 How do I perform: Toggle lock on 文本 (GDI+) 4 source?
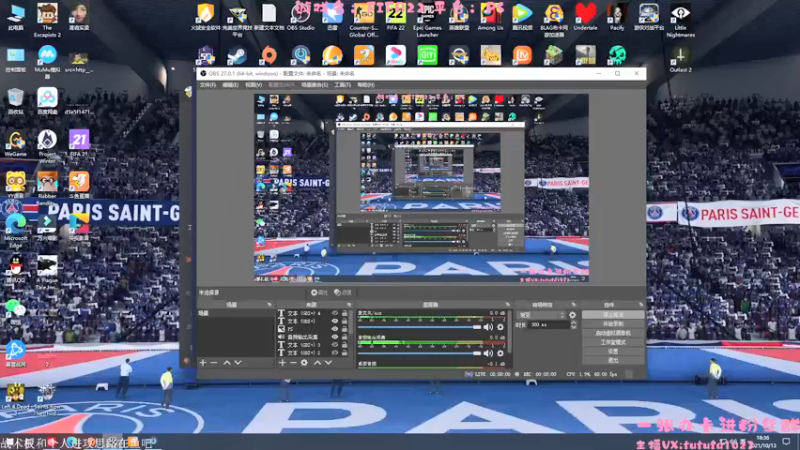click(x=345, y=313)
